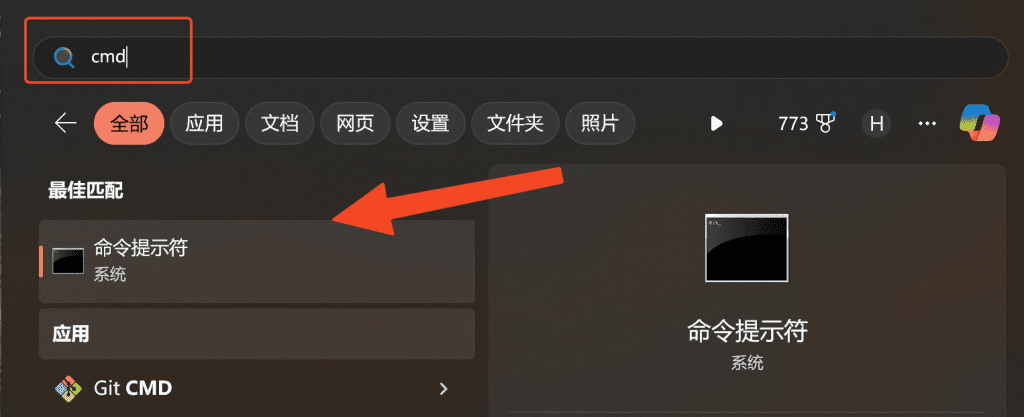
Task: Click the play arrow icon beside filters
Action: coord(716,123)
